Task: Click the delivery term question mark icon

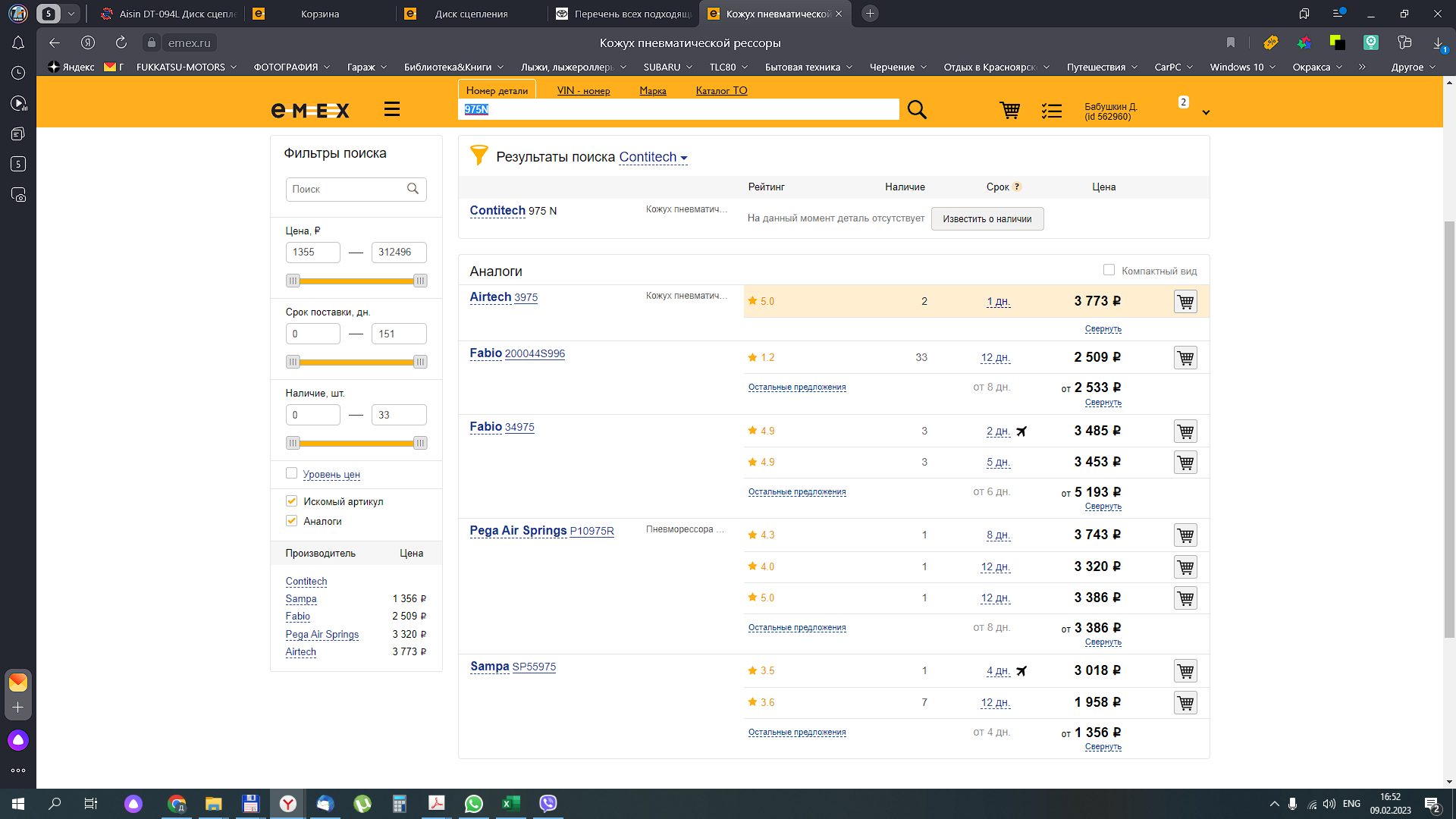Action: pos(1017,187)
